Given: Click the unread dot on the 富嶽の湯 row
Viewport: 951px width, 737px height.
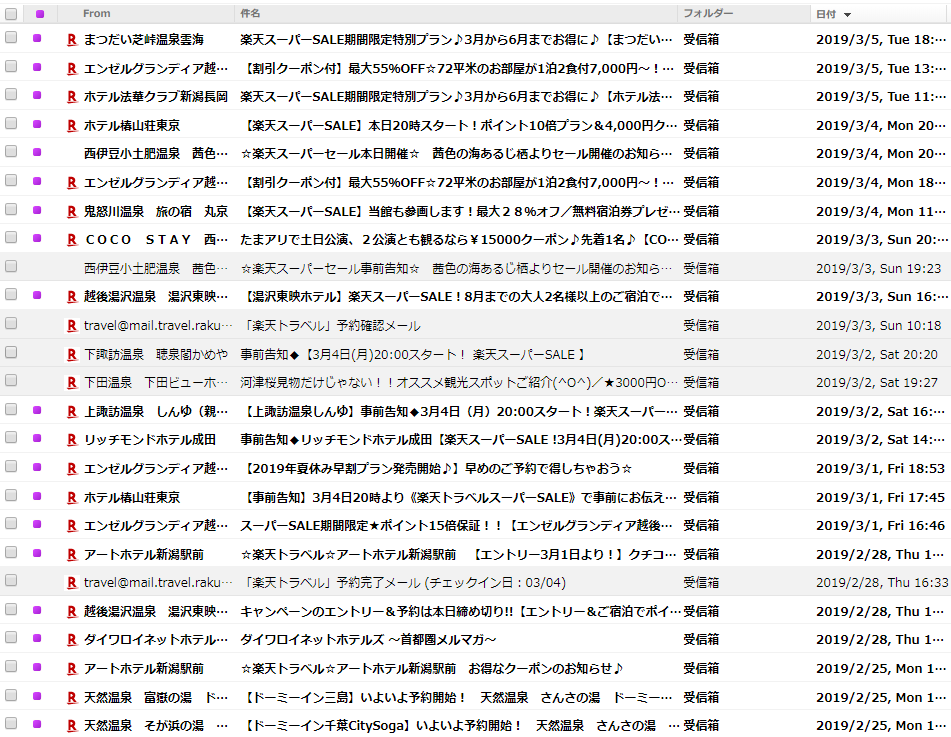Looking at the screenshot, I should click(37, 696).
